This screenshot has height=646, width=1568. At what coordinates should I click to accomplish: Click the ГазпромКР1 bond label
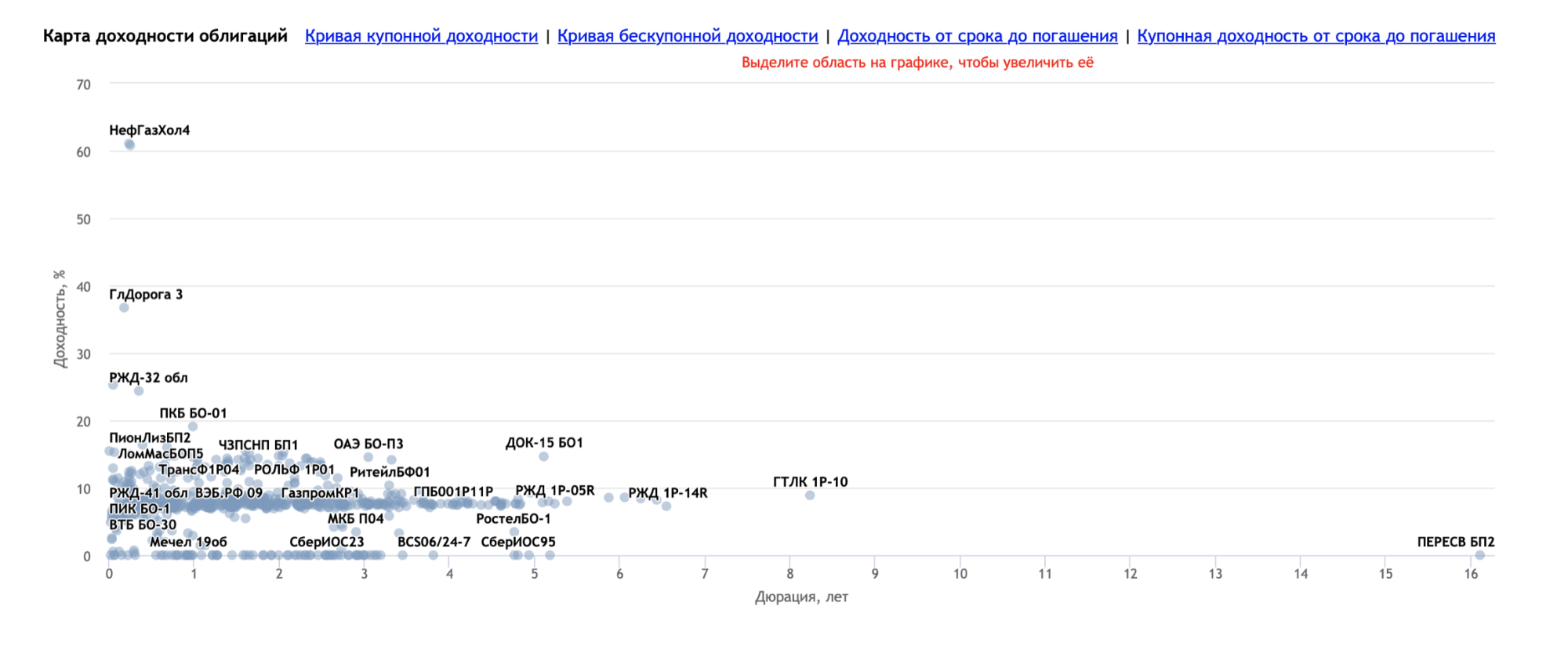click(320, 493)
